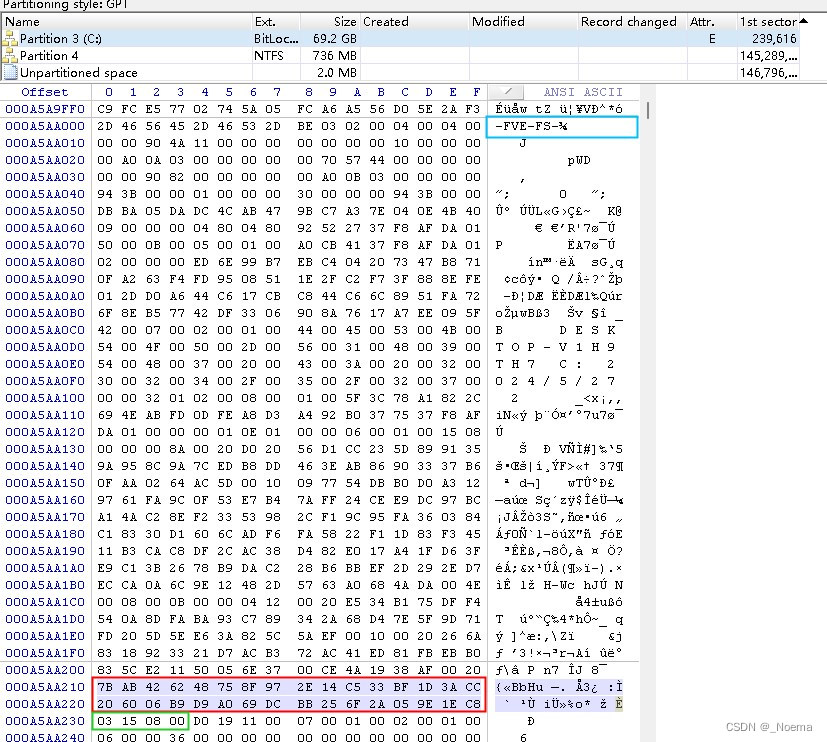Click the pWD text in ASCII column
The width and height of the screenshot is (827, 742).
579,160
